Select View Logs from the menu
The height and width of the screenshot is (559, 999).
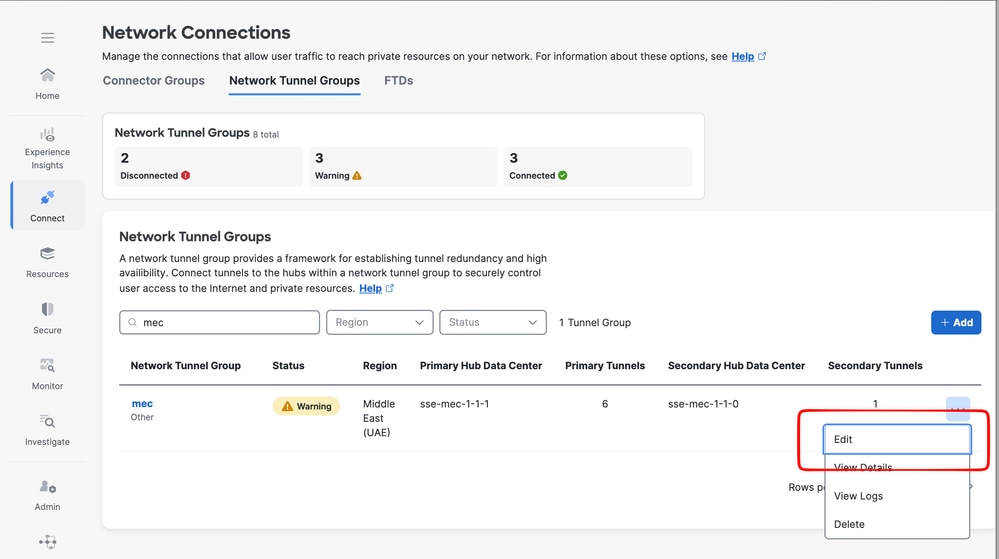(858, 496)
